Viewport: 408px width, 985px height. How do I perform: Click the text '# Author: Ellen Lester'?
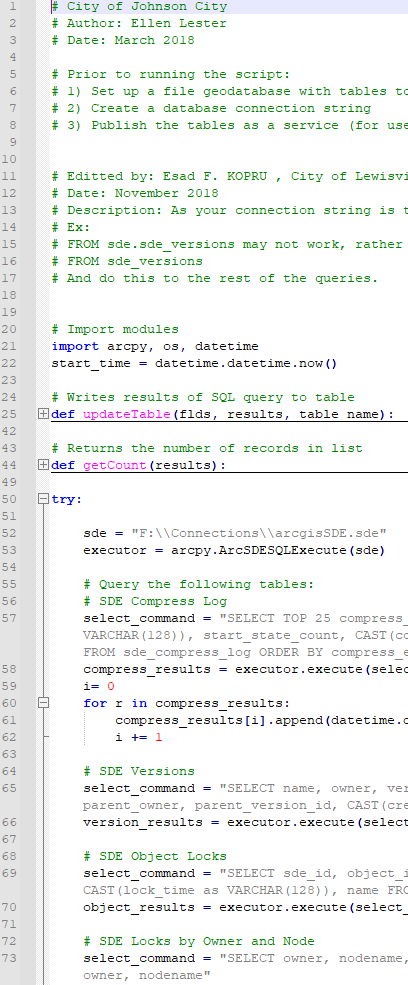pos(140,24)
